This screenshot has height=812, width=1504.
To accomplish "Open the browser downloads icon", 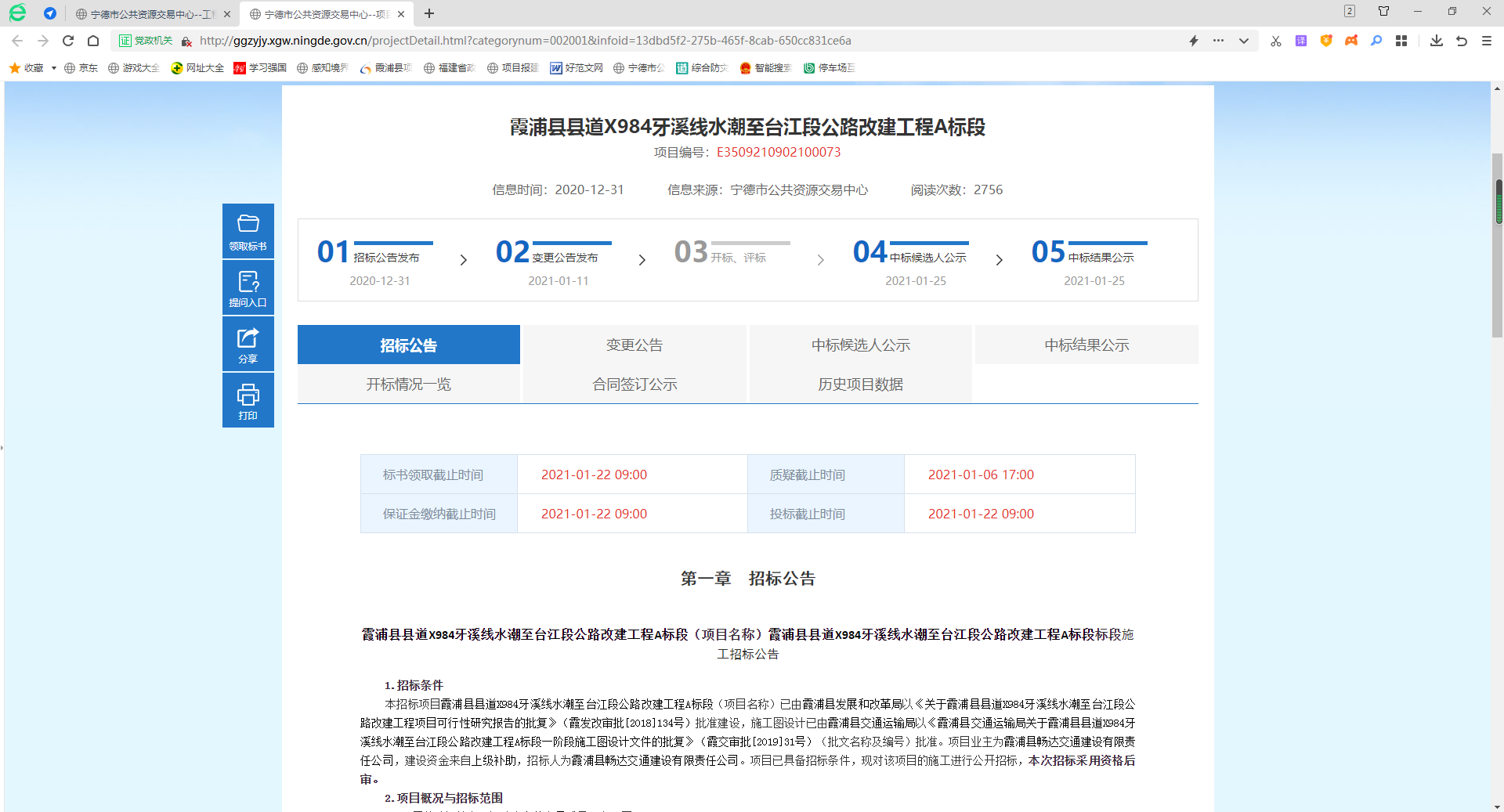I will 1436,41.
